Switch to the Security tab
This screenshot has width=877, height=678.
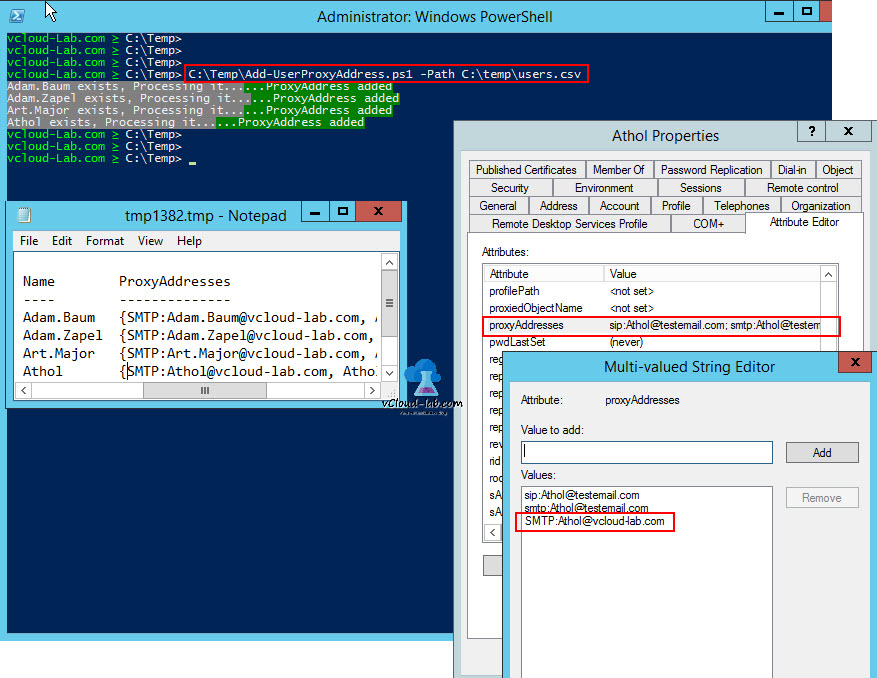(x=509, y=187)
